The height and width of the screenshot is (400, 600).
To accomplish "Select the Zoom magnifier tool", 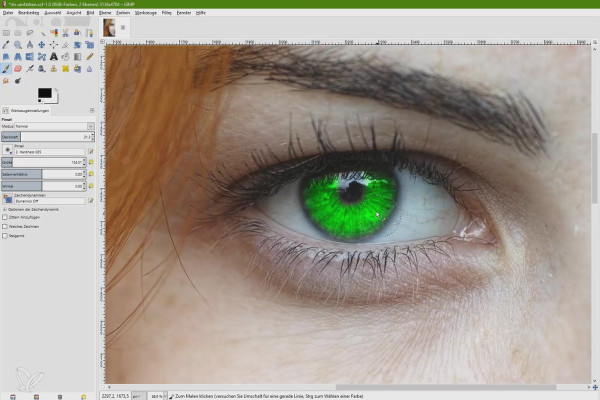I will [18, 45].
